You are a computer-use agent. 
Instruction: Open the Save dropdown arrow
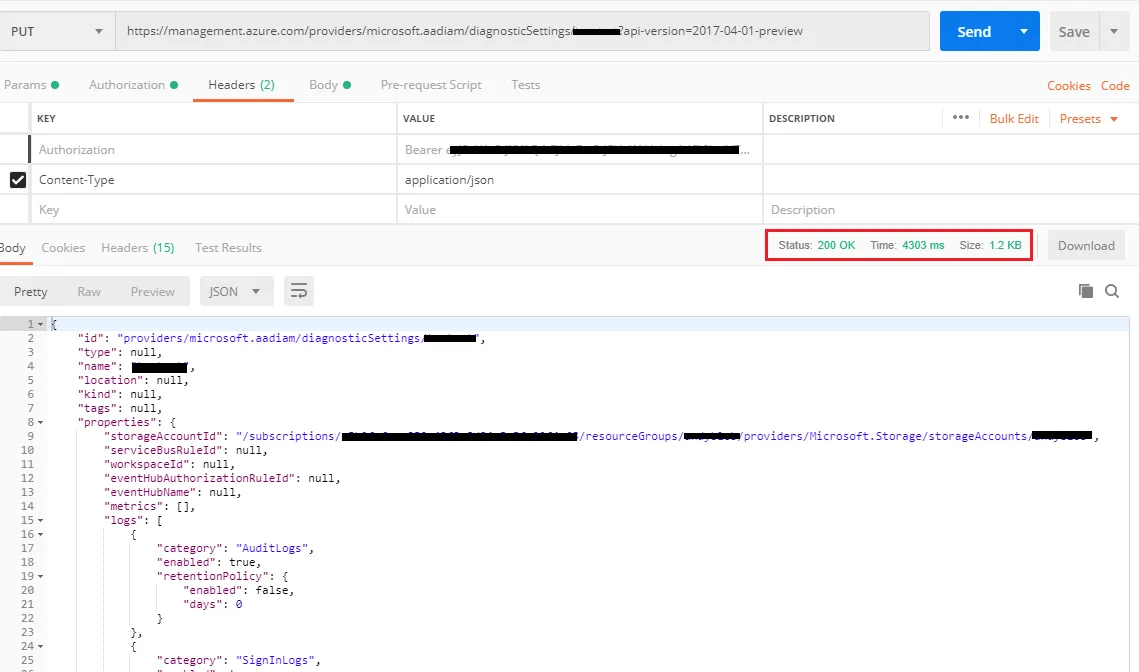(x=1114, y=31)
